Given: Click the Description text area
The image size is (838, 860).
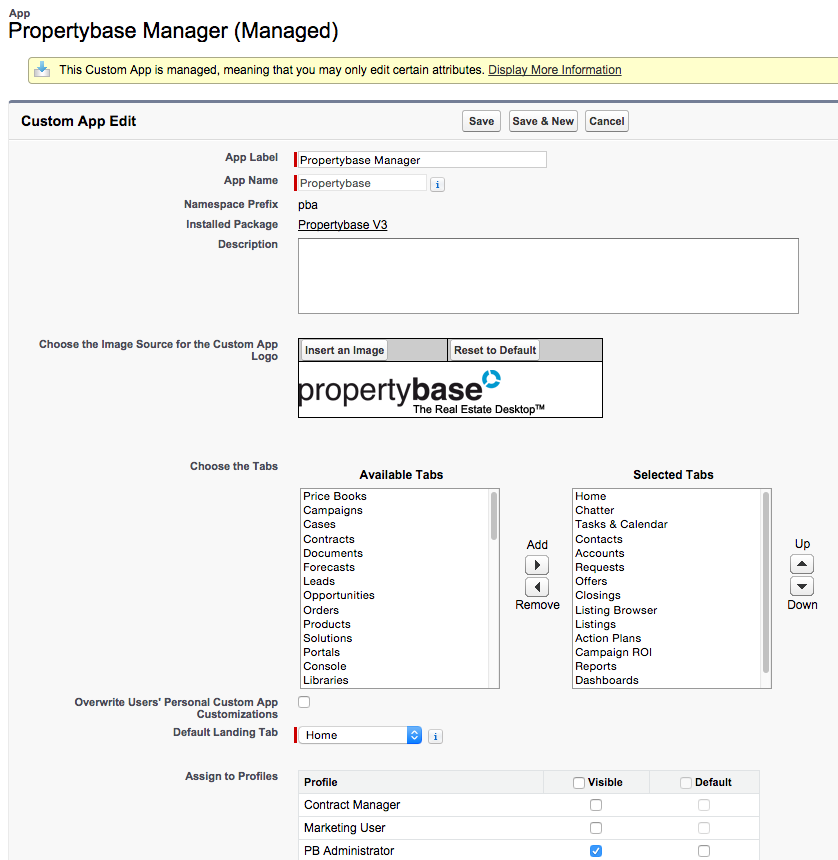Looking at the screenshot, I should (x=548, y=276).
